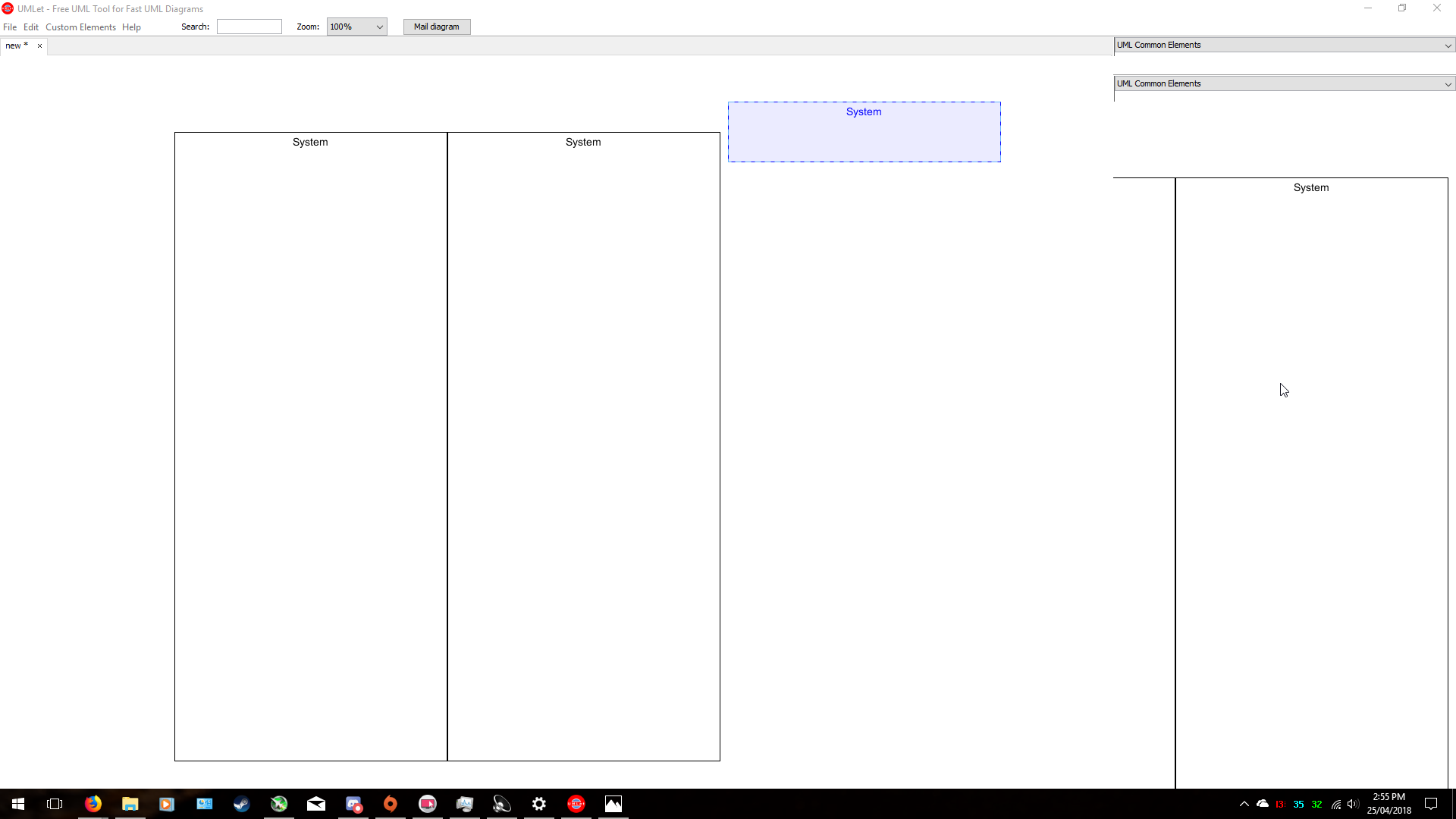The image size is (1456, 819).
Task: Open the lower UML Common Elements dropdown
Action: [1284, 83]
